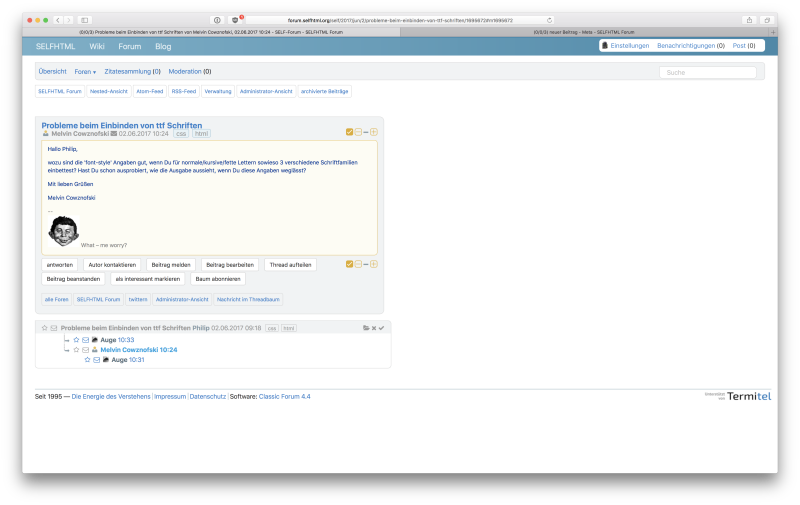The width and height of the screenshot is (800, 505).
Task: Open the SELFHTML nav item
Action: click(x=55, y=46)
